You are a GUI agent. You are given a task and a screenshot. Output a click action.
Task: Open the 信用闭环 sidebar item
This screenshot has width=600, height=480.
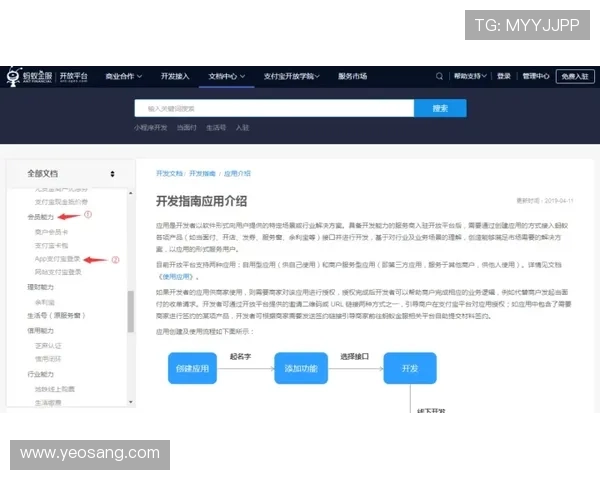pos(48,359)
